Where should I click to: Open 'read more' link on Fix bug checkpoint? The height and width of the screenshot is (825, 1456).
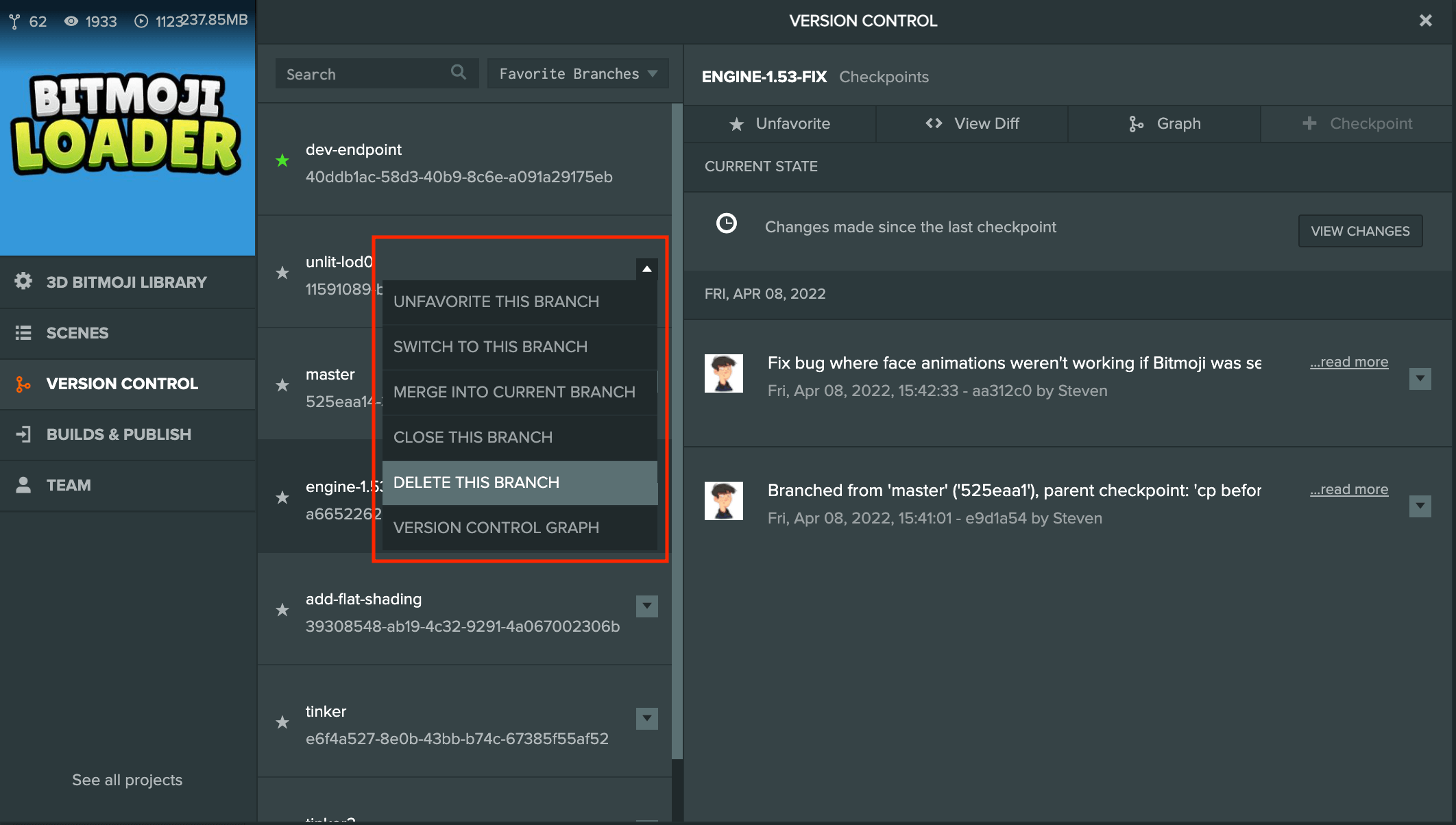1348,362
